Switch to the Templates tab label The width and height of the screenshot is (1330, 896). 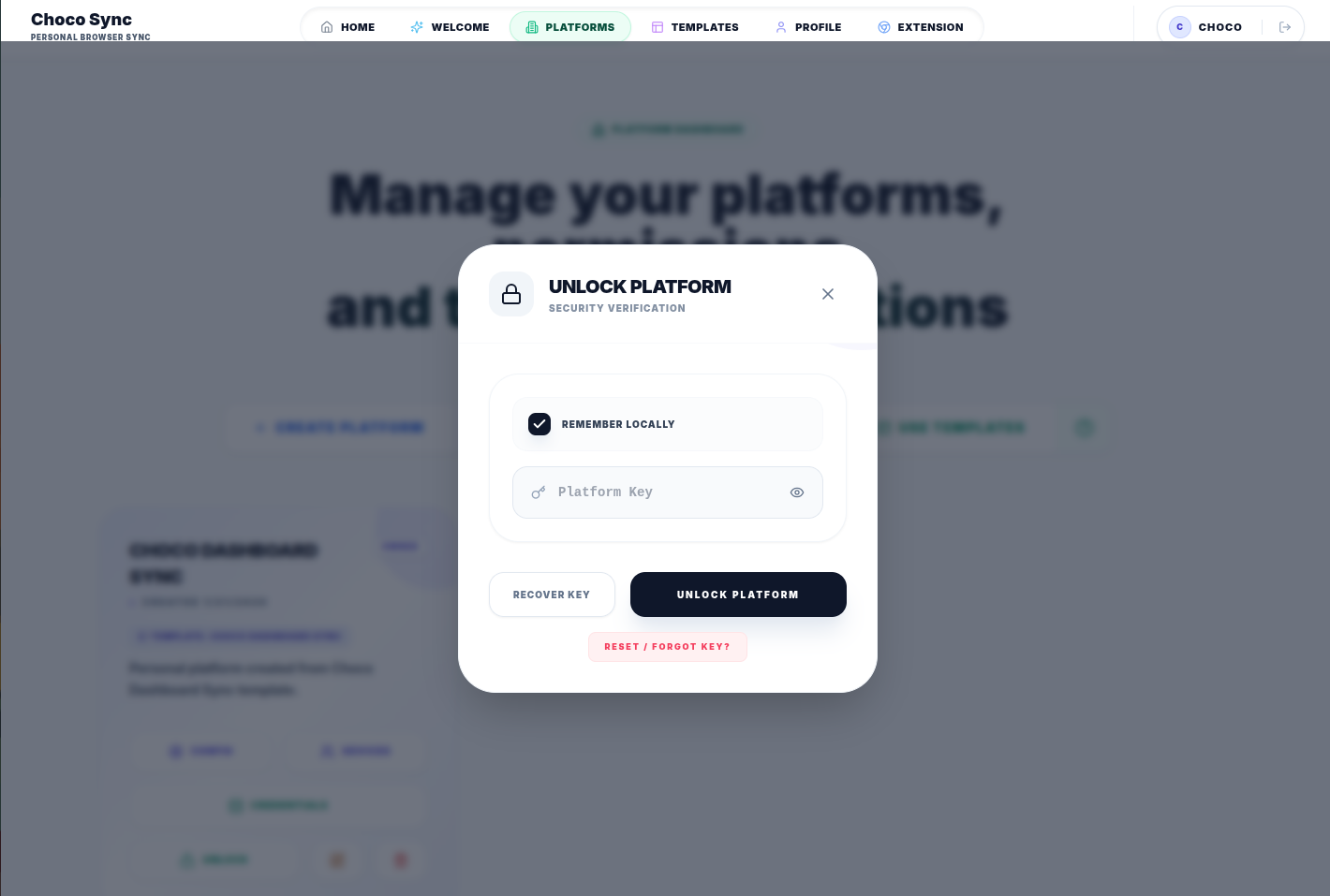pyautogui.click(x=705, y=27)
